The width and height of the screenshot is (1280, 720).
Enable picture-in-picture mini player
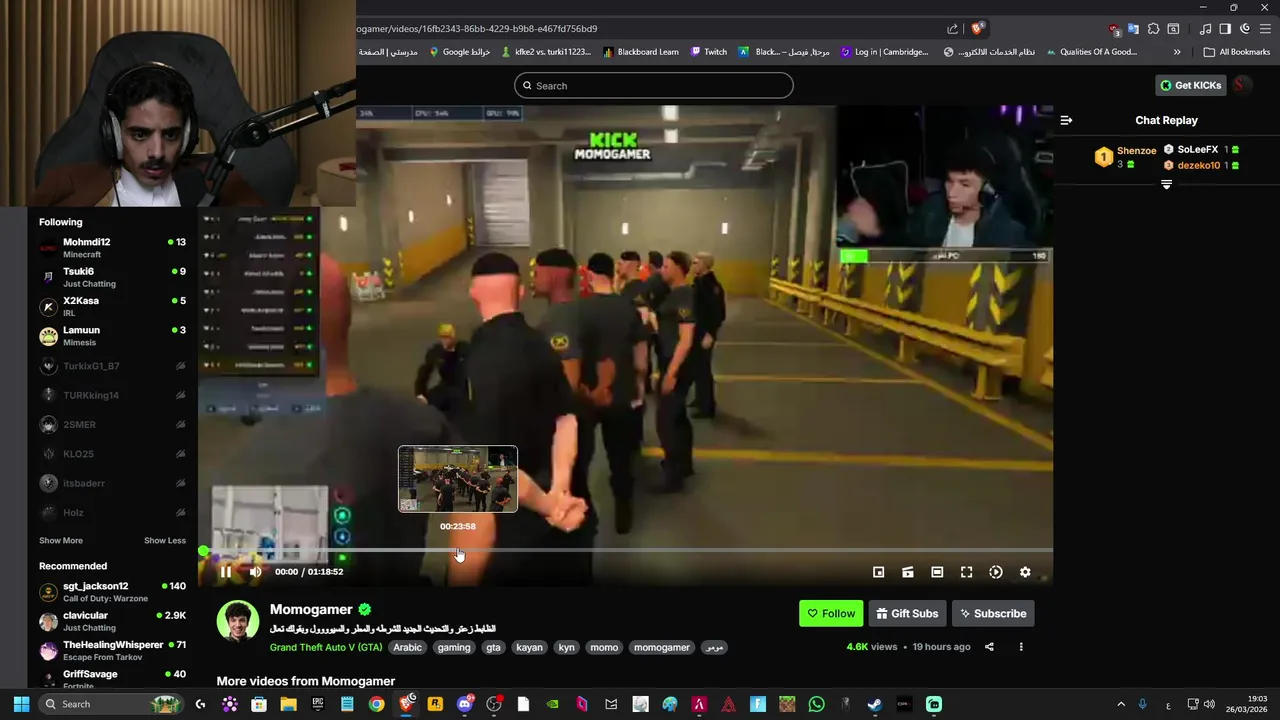tap(878, 572)
